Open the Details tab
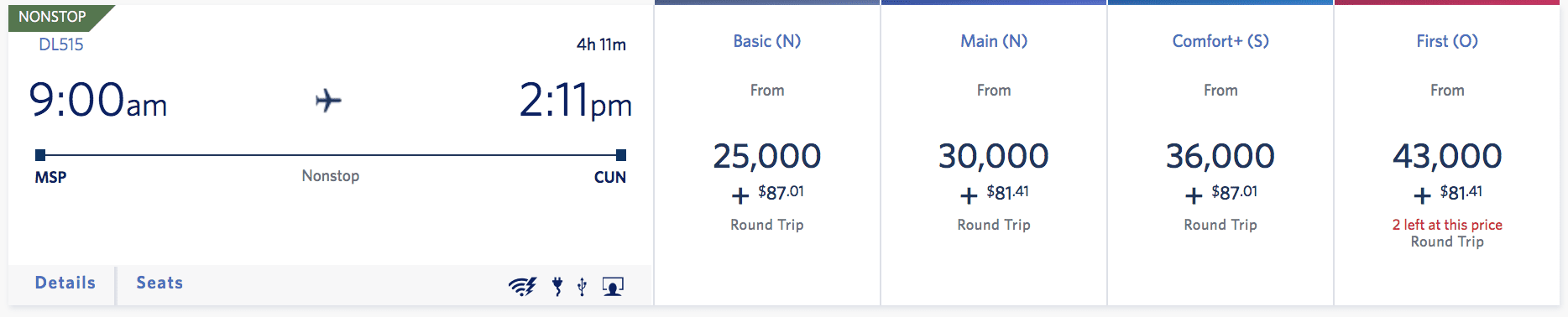1568x317 pixels. click(x=65, y=283)
